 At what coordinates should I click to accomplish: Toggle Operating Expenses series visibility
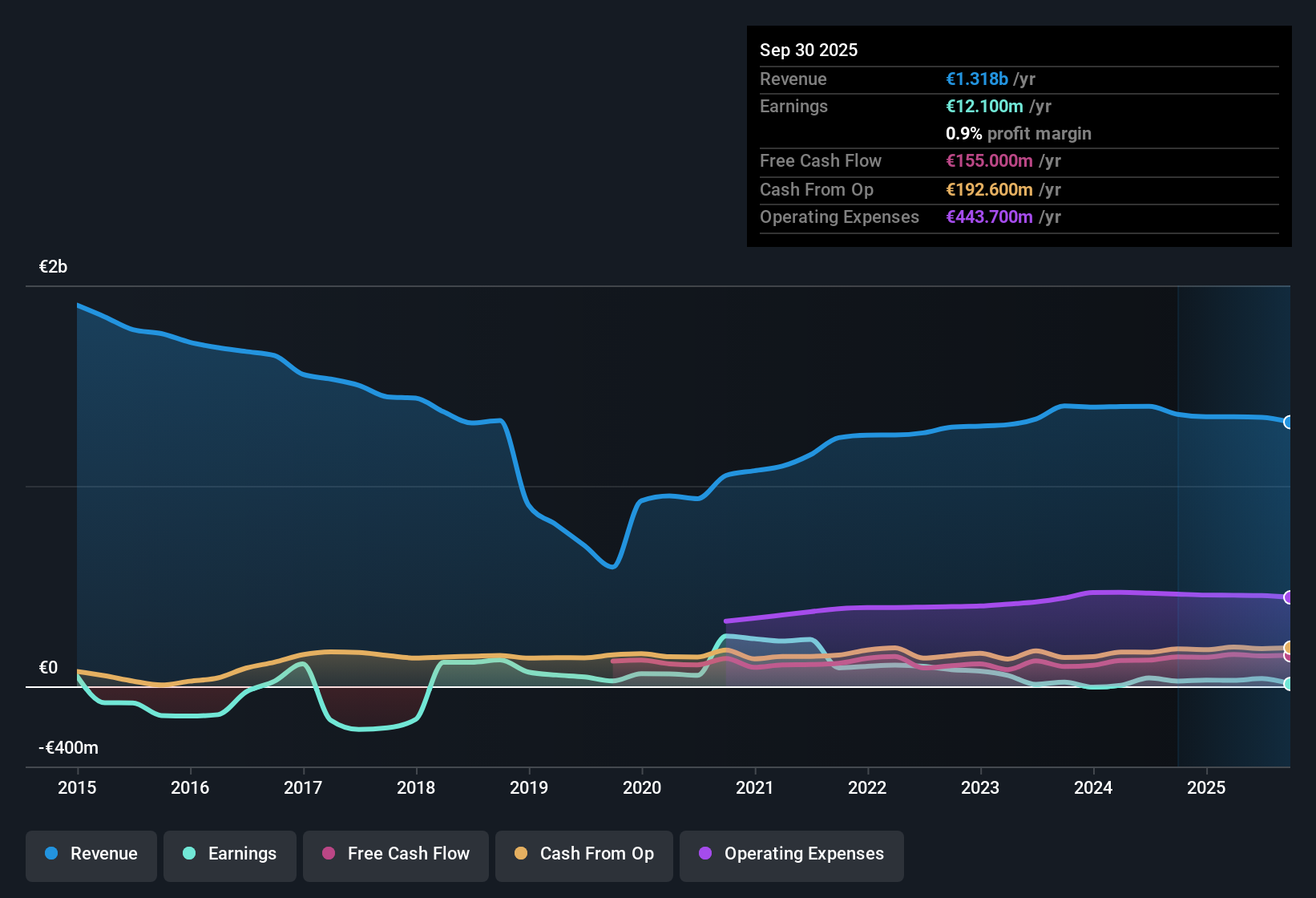[791, 855]
